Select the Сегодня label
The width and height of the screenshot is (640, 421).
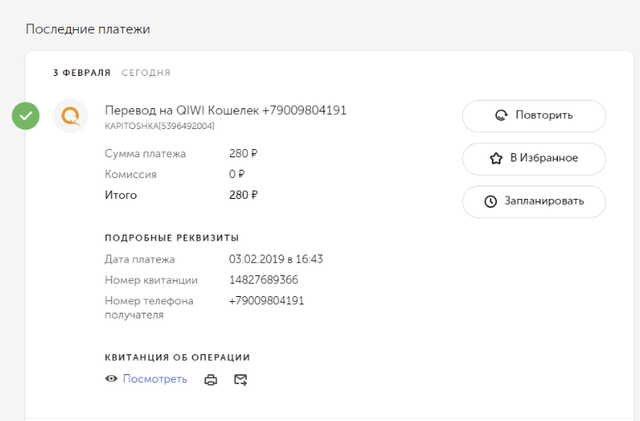point(146,73)
